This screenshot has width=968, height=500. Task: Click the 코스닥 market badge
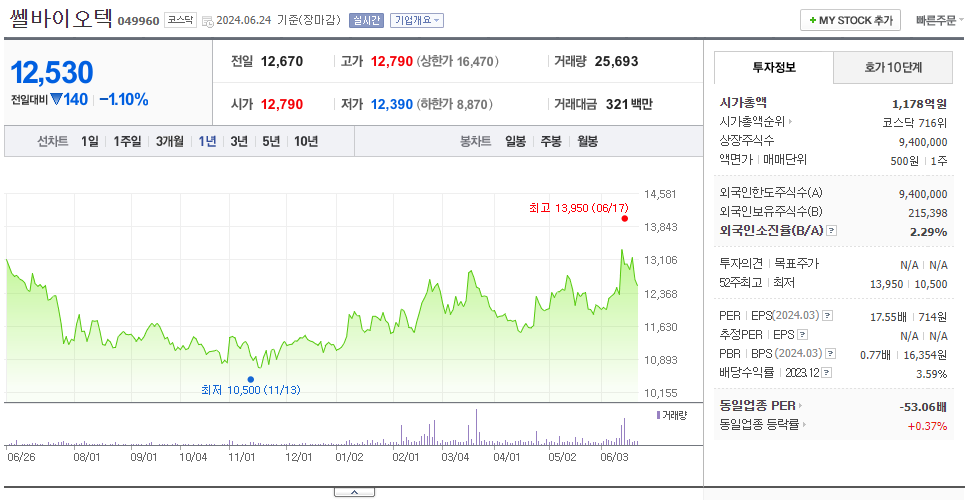[180, 20]
